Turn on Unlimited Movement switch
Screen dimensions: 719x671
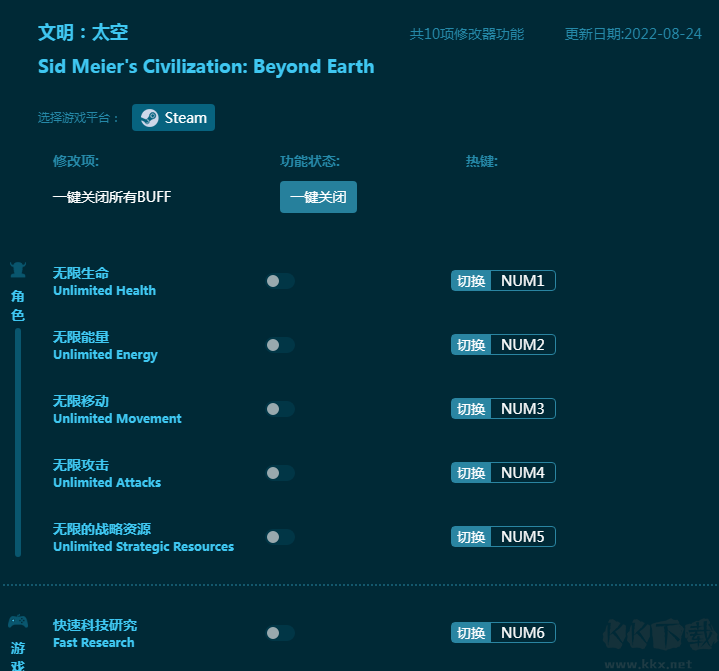pyautogui.click(x=280, y=409)
